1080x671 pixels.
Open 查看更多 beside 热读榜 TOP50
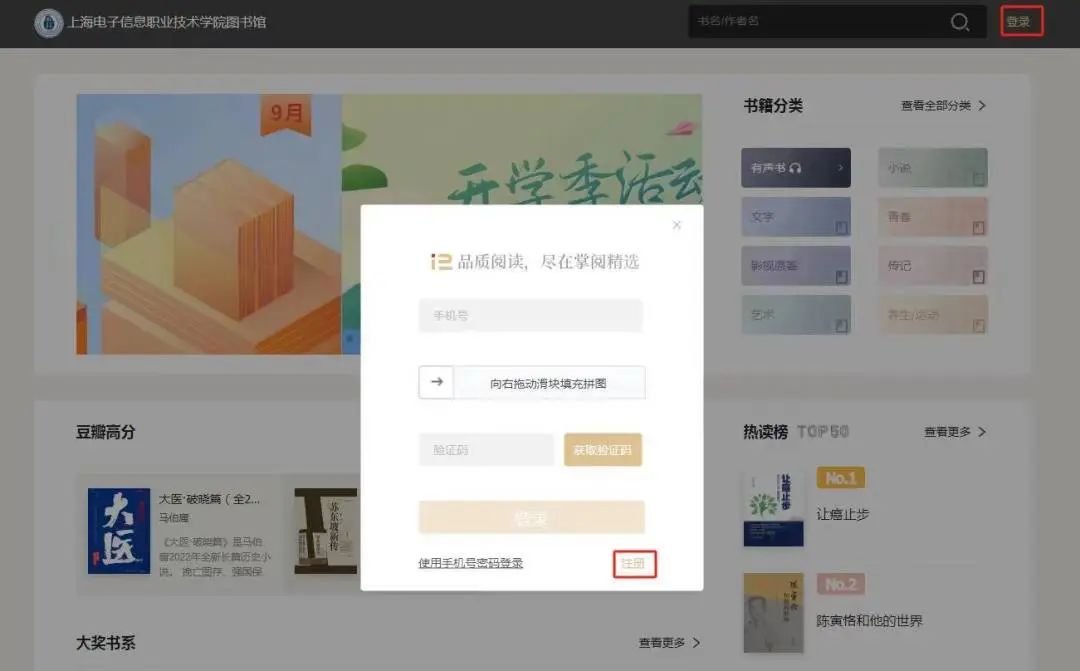click(x=950, y=431)
